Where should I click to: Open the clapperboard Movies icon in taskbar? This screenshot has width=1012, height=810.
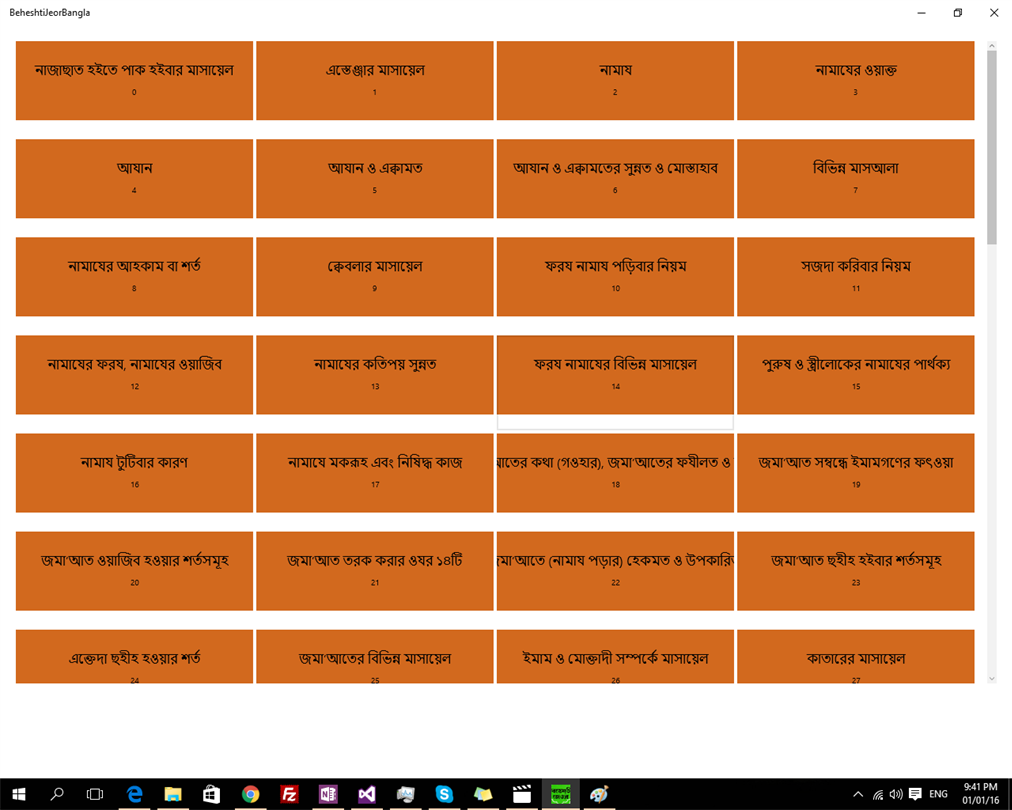coord(521,794)
